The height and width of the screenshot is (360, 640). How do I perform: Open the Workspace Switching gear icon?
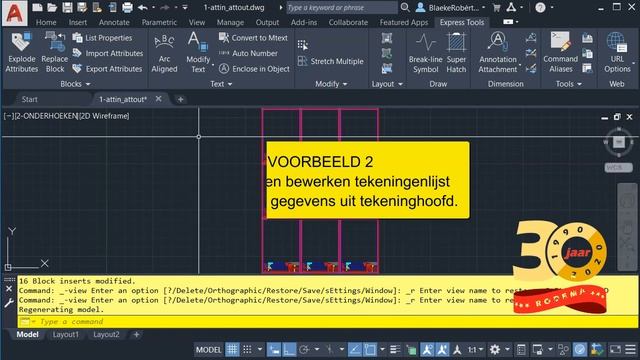click(495, 350)
